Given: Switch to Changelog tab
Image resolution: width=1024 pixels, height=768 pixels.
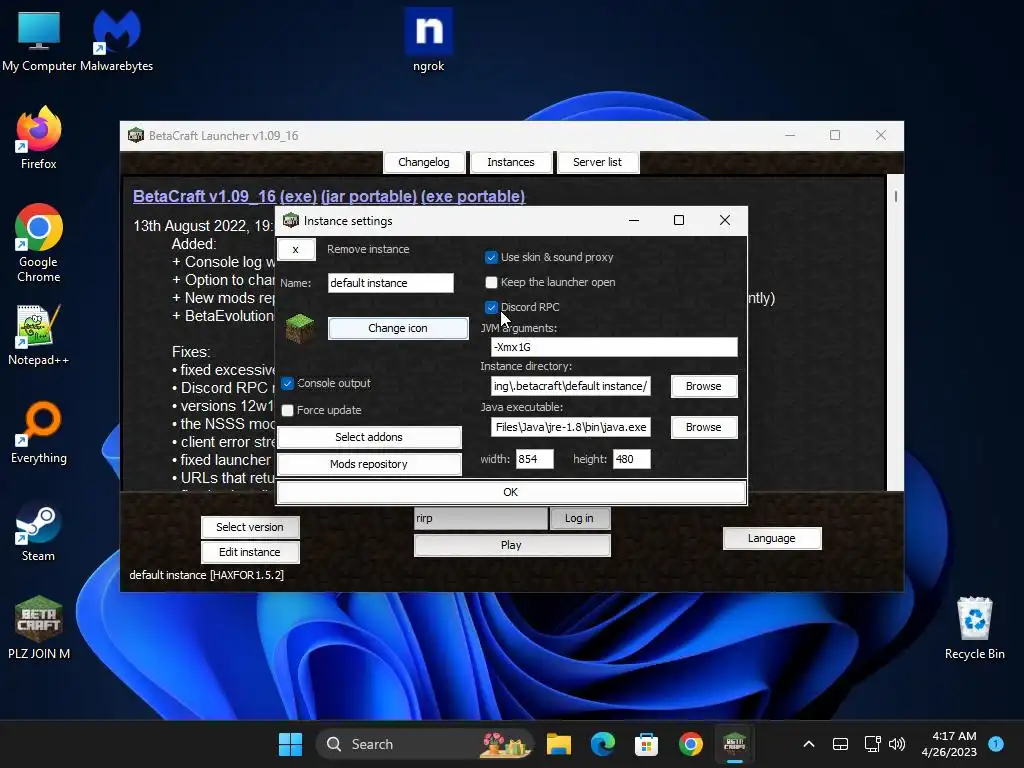Looking at the screenshot, I should [x=424, y=162].
